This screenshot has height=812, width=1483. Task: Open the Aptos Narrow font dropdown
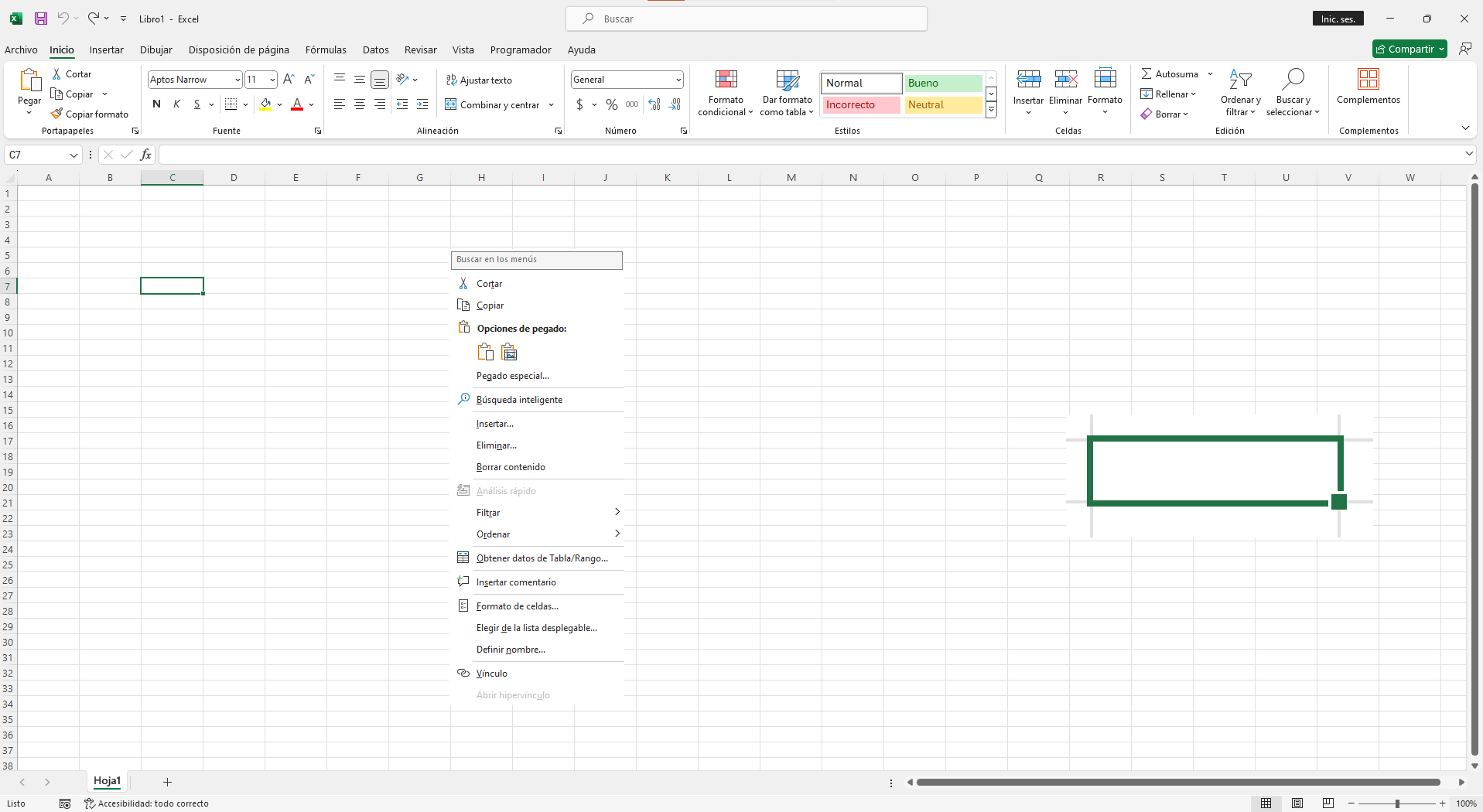[x=237, y=80]
